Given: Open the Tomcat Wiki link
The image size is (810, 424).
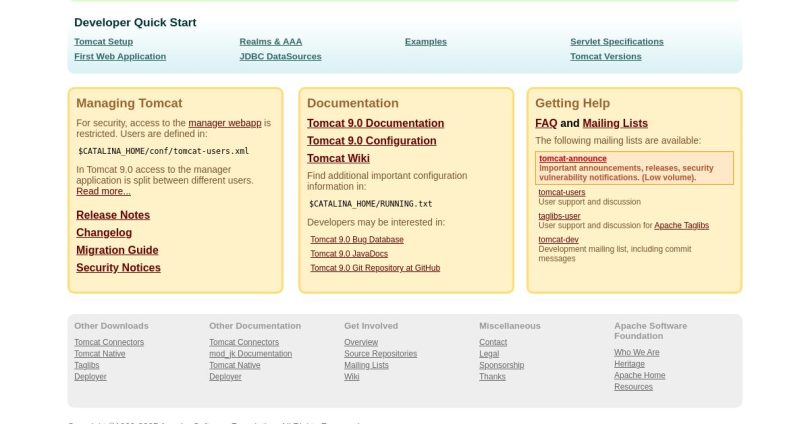Looking at the screenshot, I should [338, 158].
